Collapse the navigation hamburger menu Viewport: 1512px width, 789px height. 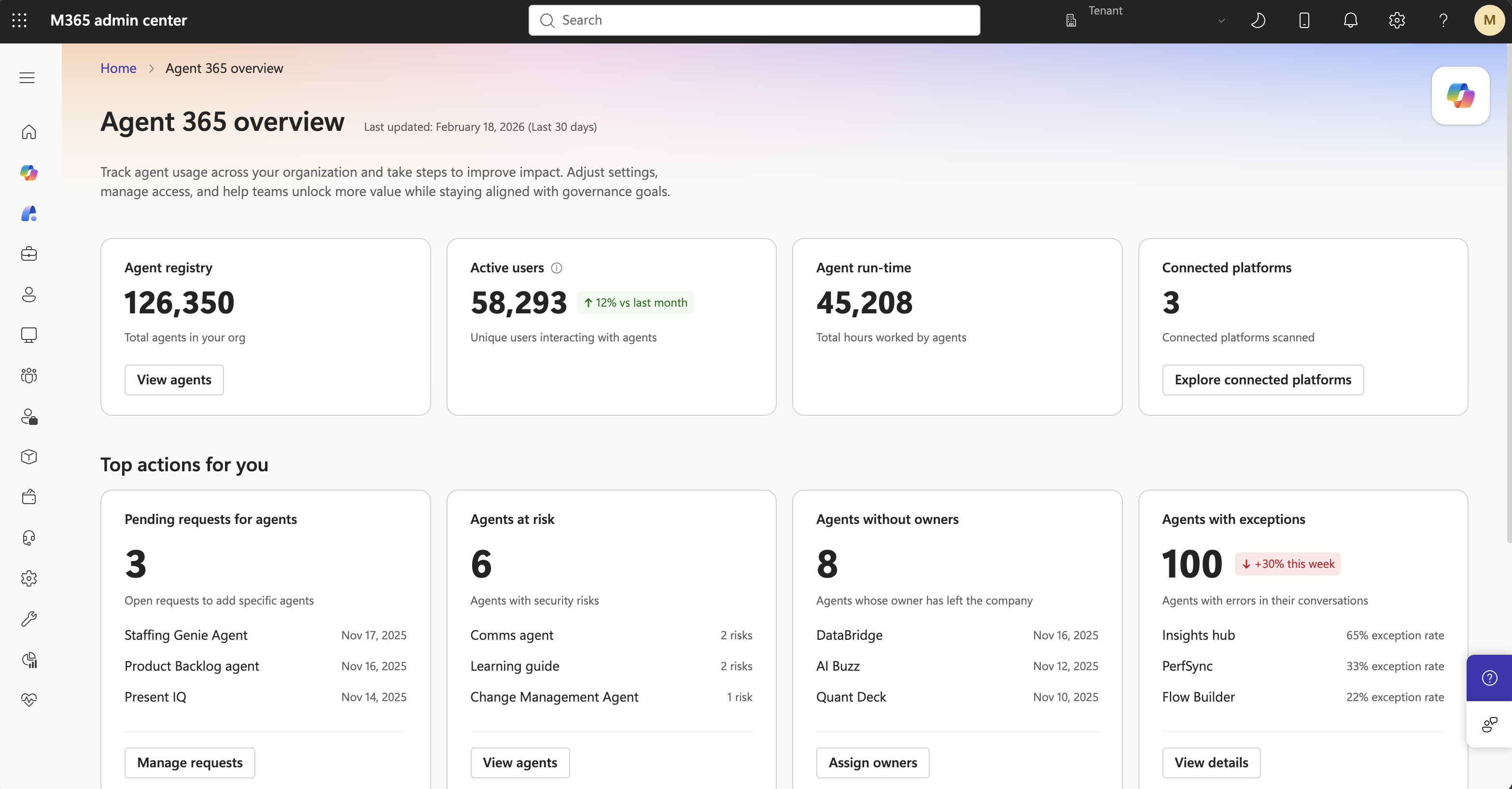[27, 77]
